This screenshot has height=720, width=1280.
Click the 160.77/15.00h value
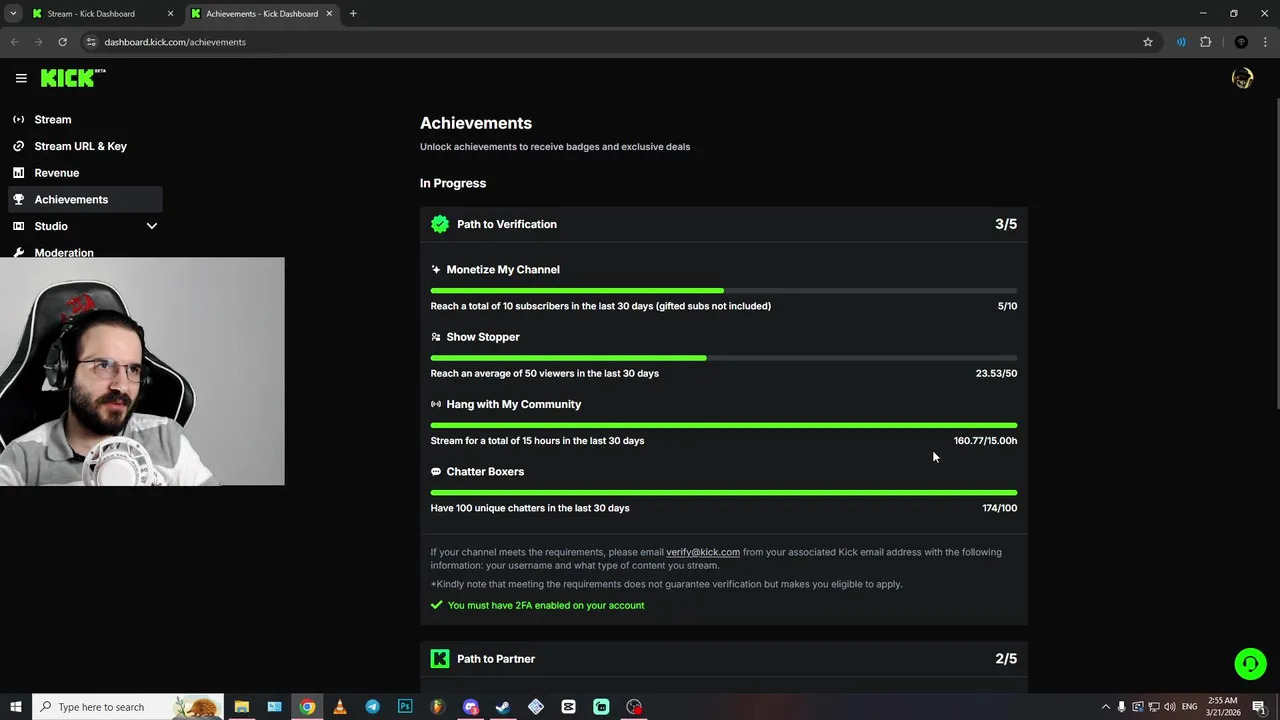(x=985, y=441)
